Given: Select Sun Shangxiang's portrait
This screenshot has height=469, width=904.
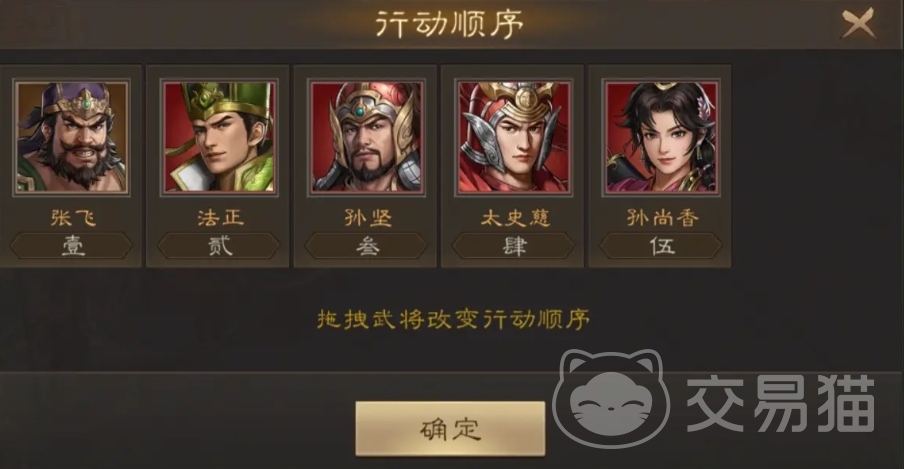Looking at the screenshot, I should click(x=661, y=137).
